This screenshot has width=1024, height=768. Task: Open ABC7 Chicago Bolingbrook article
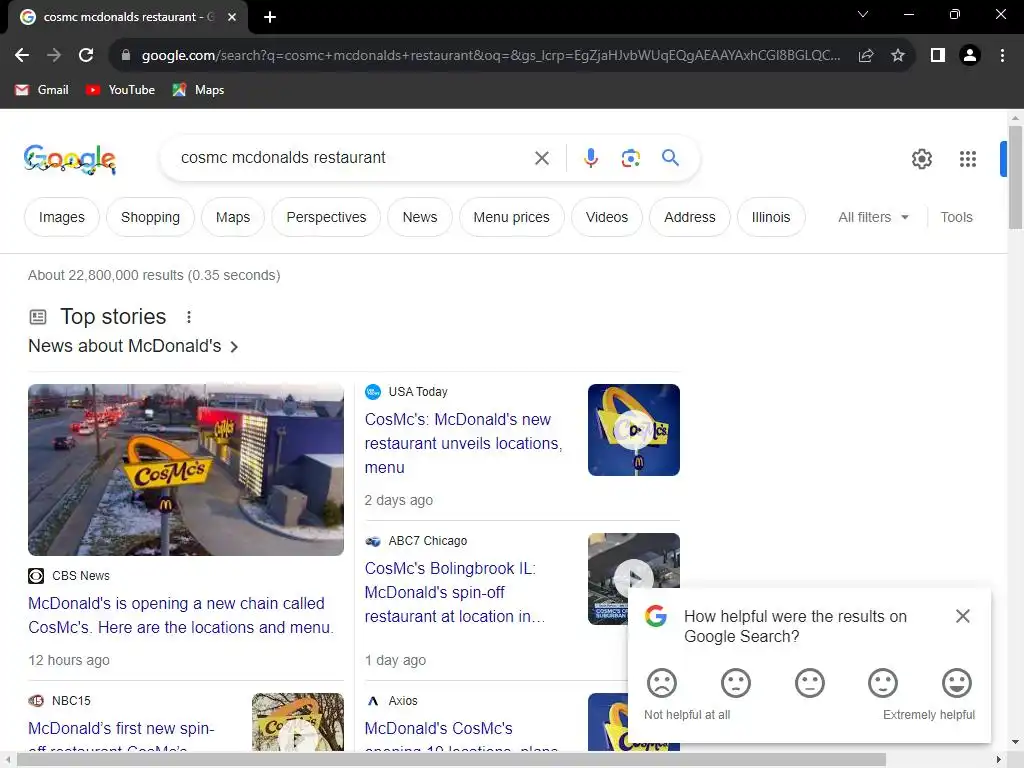pyautogui.click(x=455, y=592)
